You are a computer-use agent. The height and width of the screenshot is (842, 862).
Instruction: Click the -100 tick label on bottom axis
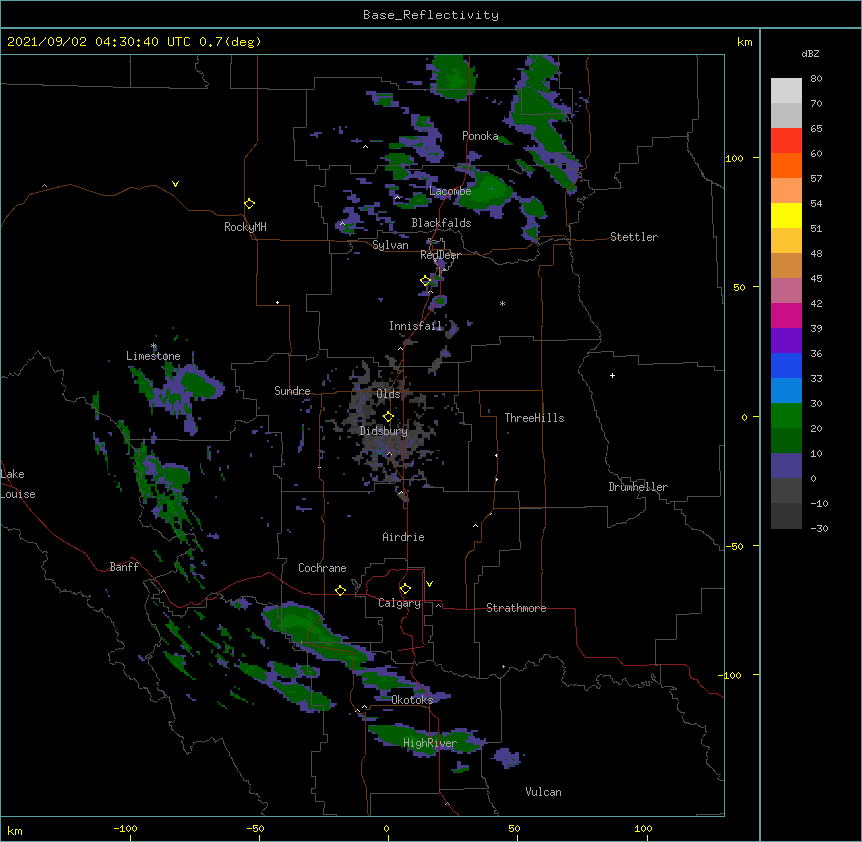point(125,829)
